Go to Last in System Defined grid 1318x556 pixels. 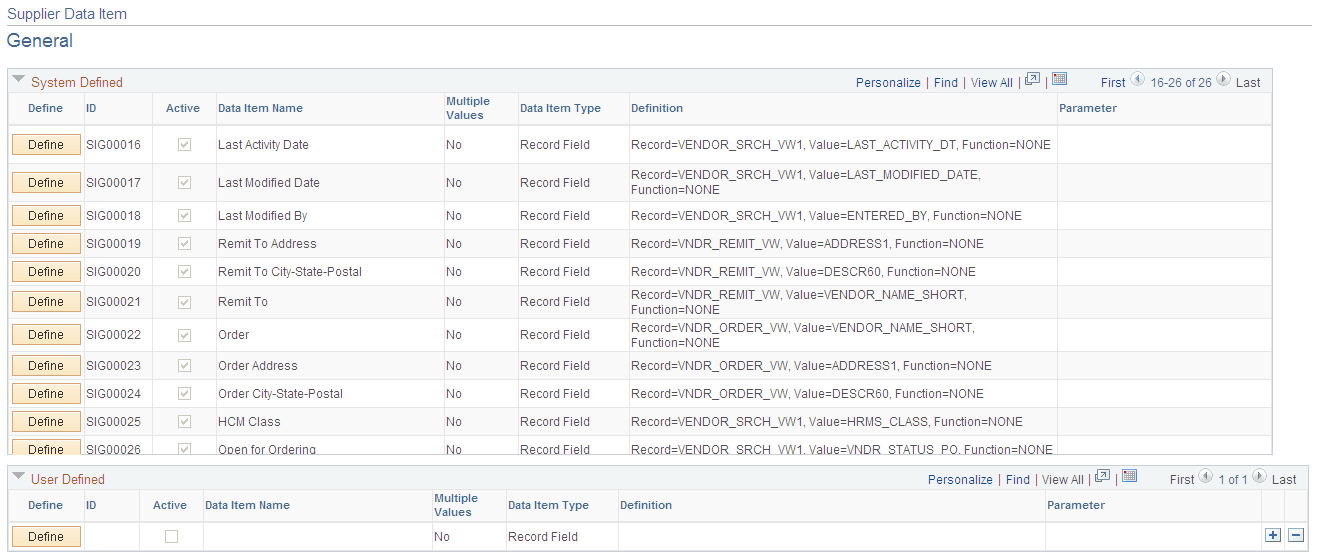coord(1248,83)
